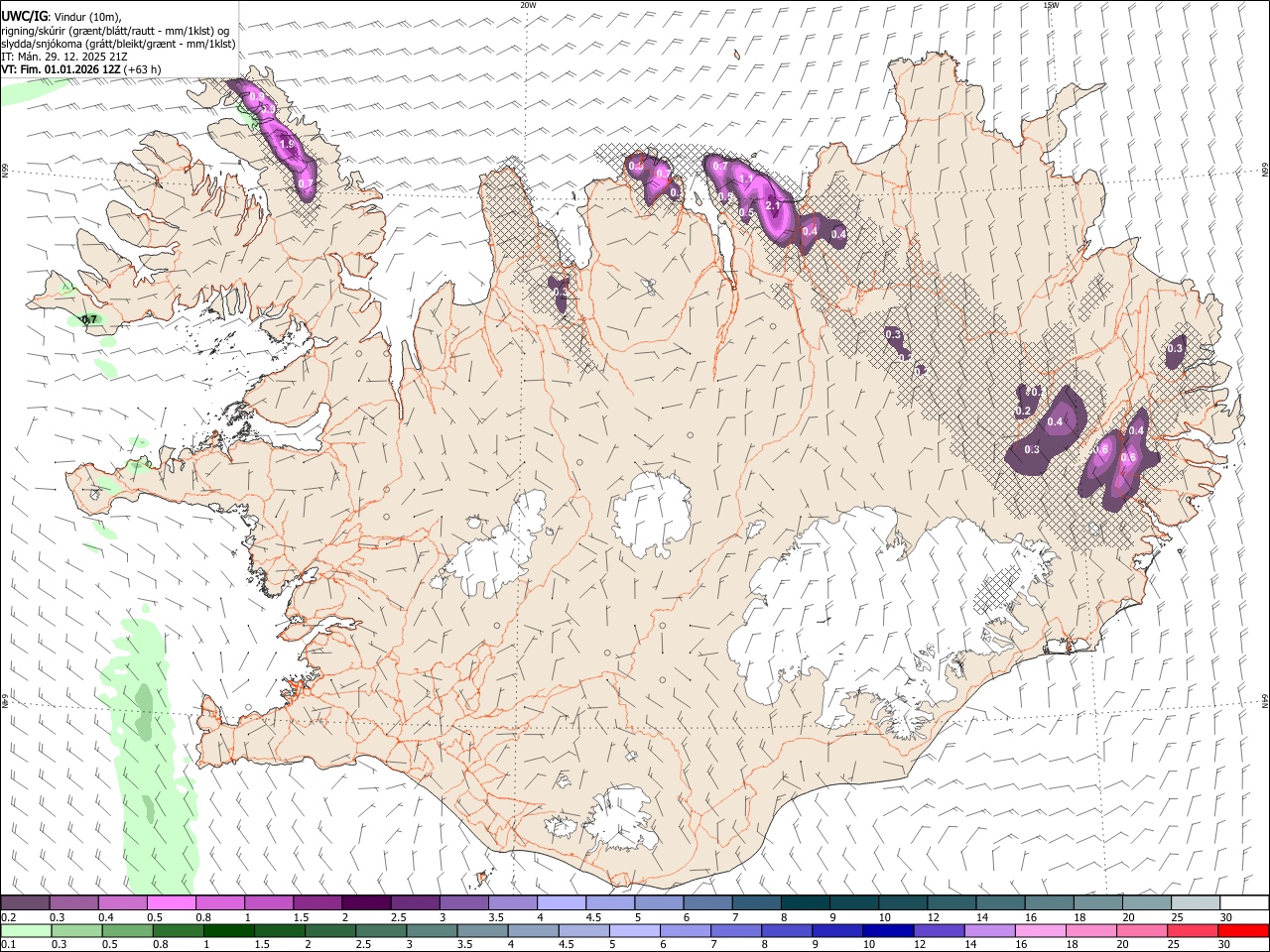Viewport: 1270px width, 952px height.
Task: Click the 0.1 label in the lower scale
Action: (x=7, y=944)
